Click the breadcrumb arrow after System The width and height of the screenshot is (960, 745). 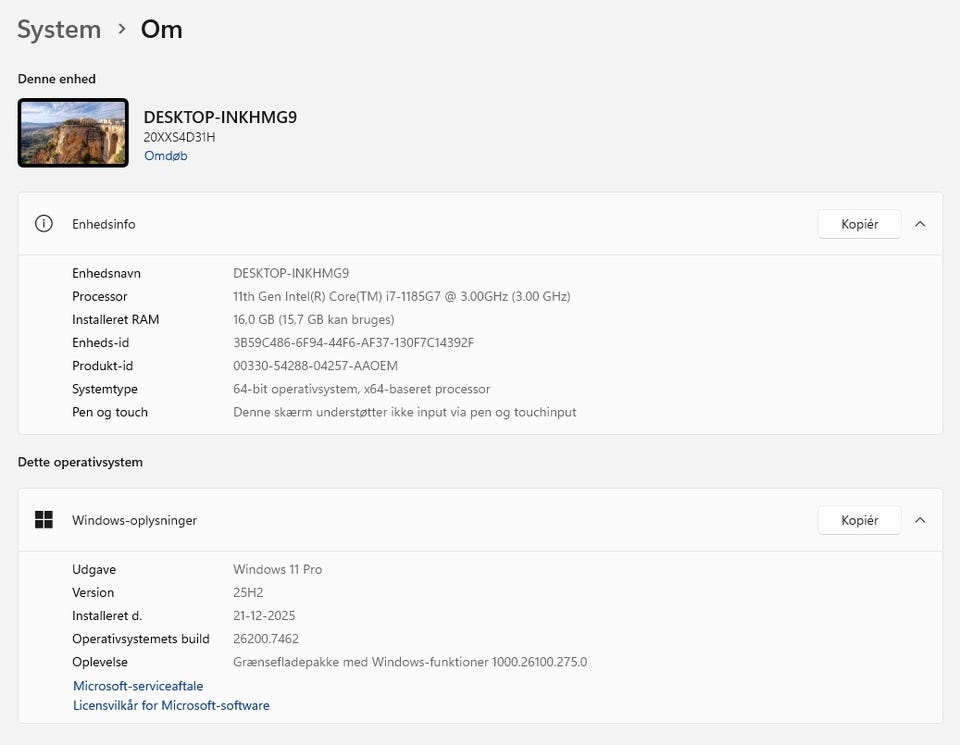[x=122, y=30]
